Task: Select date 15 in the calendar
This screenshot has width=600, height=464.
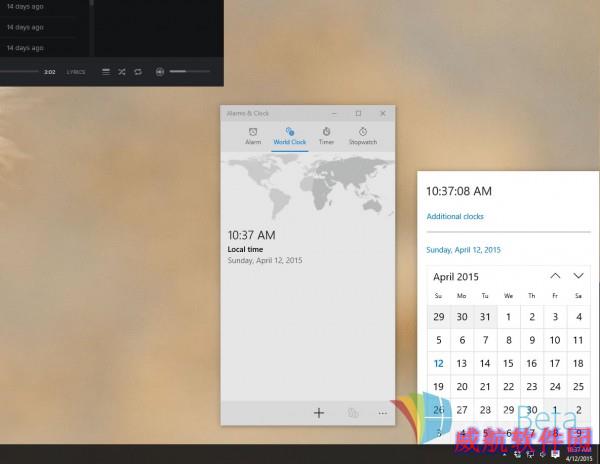Action: (x=509, y=363)
